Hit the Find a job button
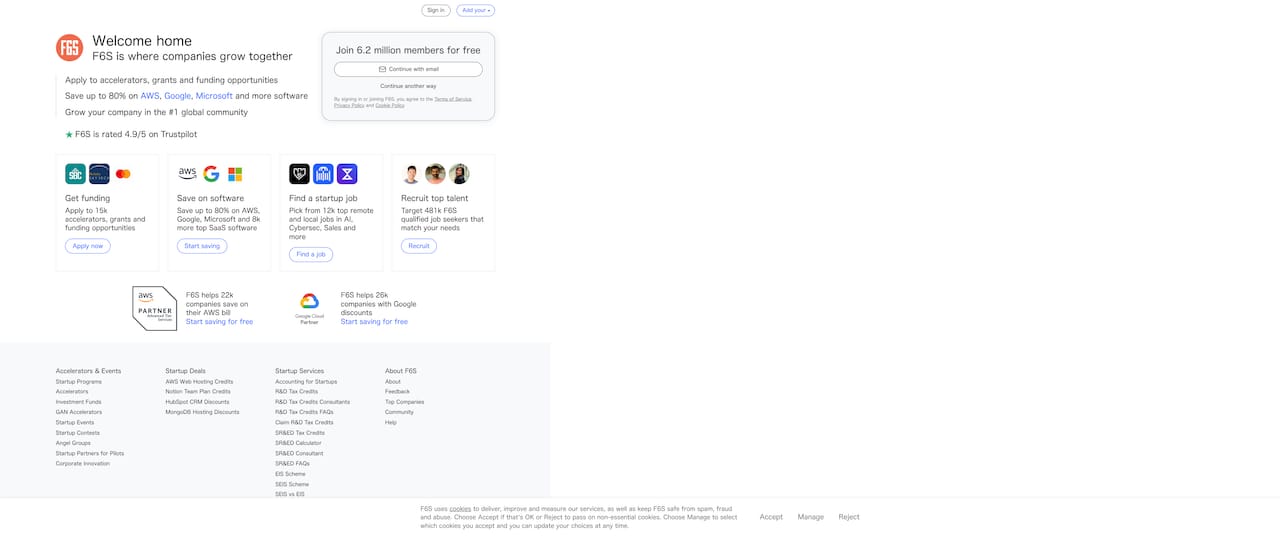 pyautogui.click(x=311, y=254)
